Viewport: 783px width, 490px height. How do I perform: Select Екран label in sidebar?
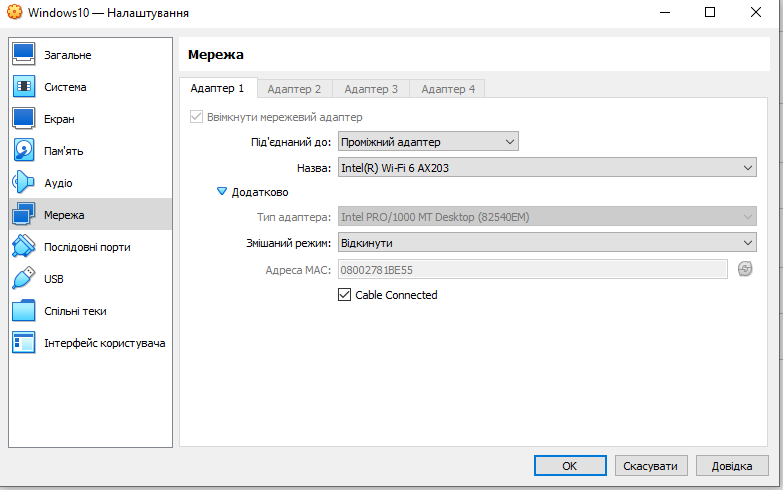click(x=59, y=119)
